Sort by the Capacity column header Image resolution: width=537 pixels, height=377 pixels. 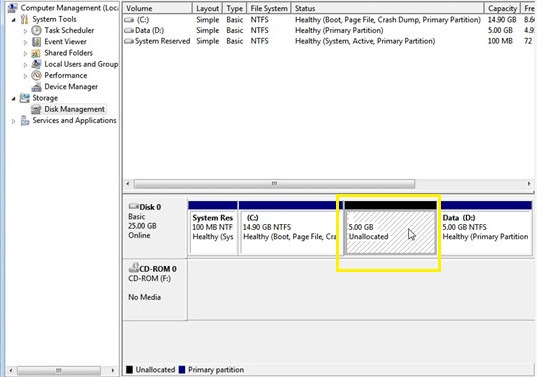[x=502, y=8]
